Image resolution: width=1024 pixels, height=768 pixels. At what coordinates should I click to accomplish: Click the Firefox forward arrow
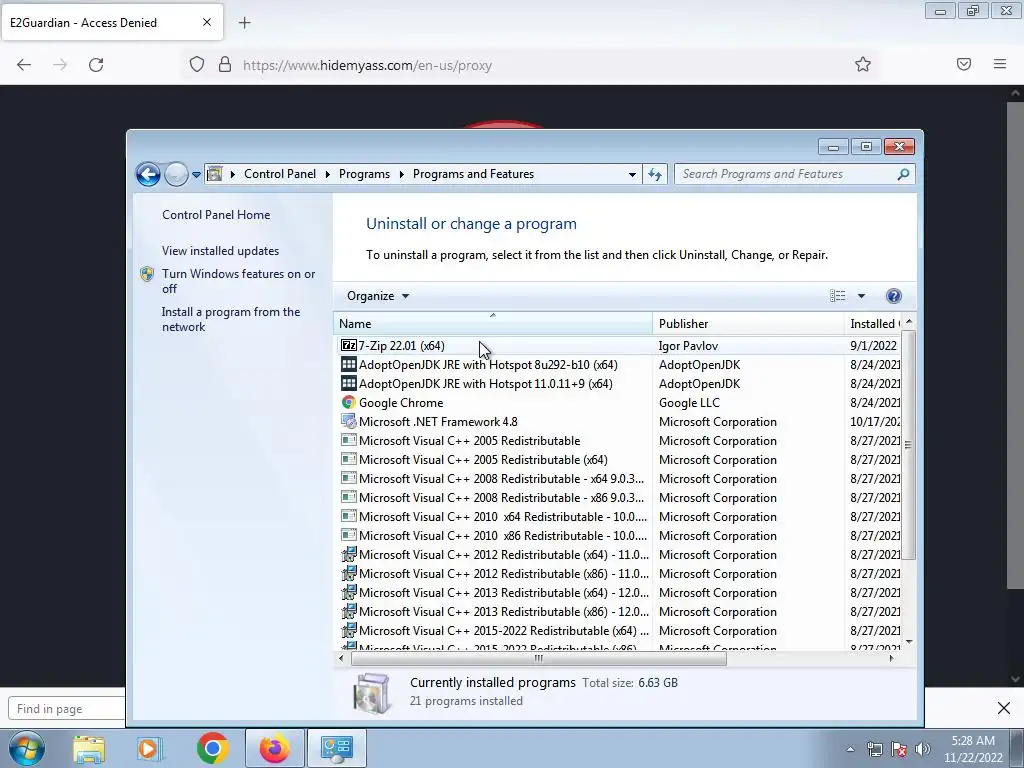(x=60, y=65)
